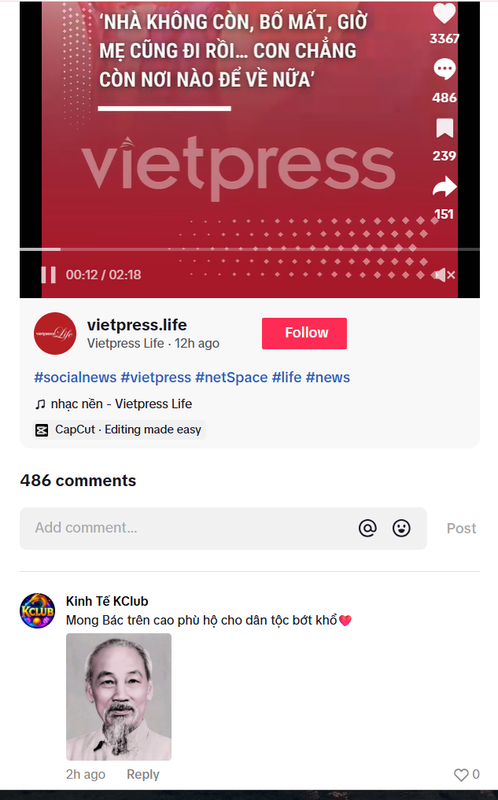Screen dimensions: 498x800
Task: Like the video with the heart icon
Action: click(444, 13)
